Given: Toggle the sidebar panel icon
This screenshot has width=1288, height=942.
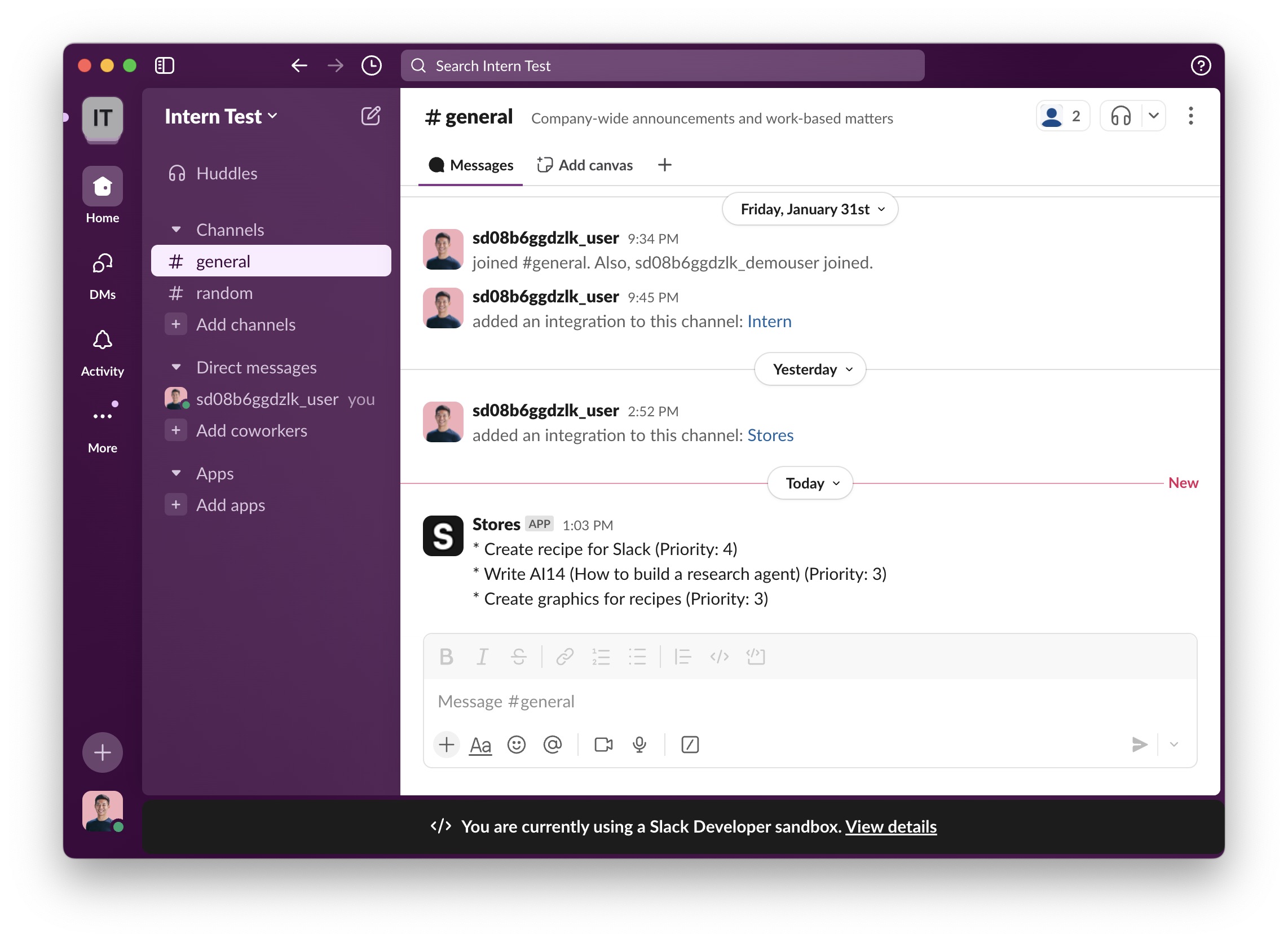Looking at the screenshot, I should click(164, 65).
